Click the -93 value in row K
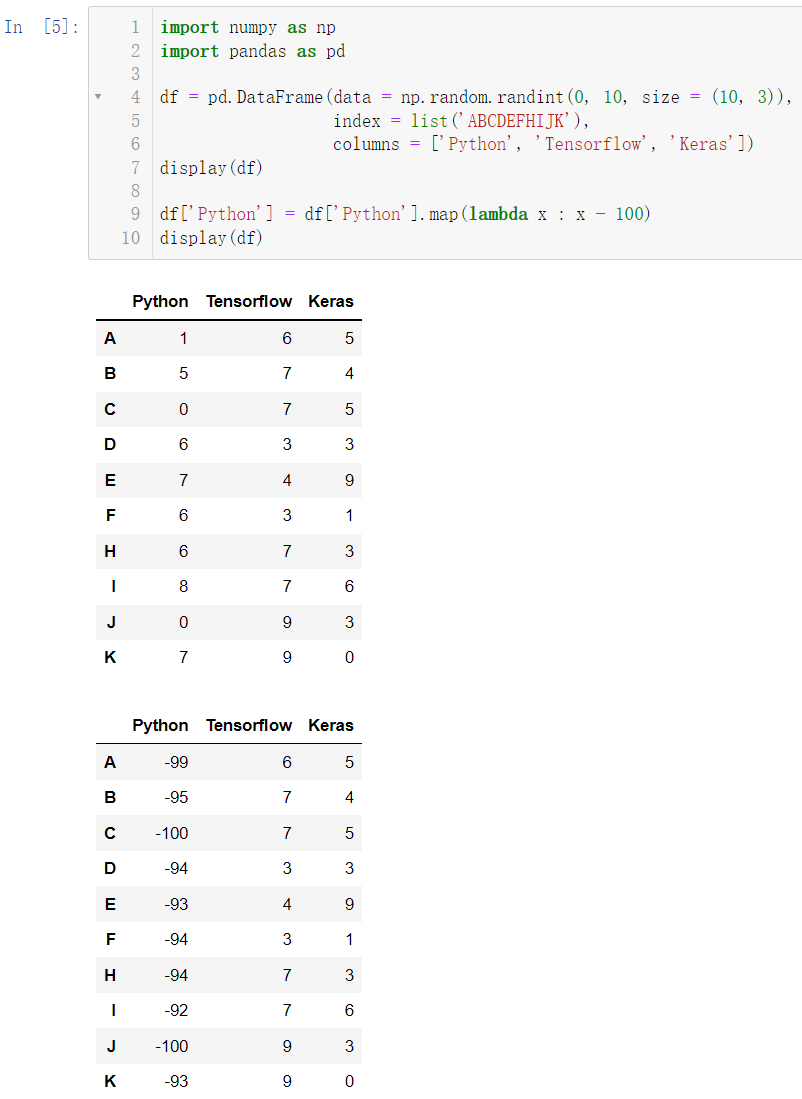The image size is (802, 1099). pos(176,1081)
